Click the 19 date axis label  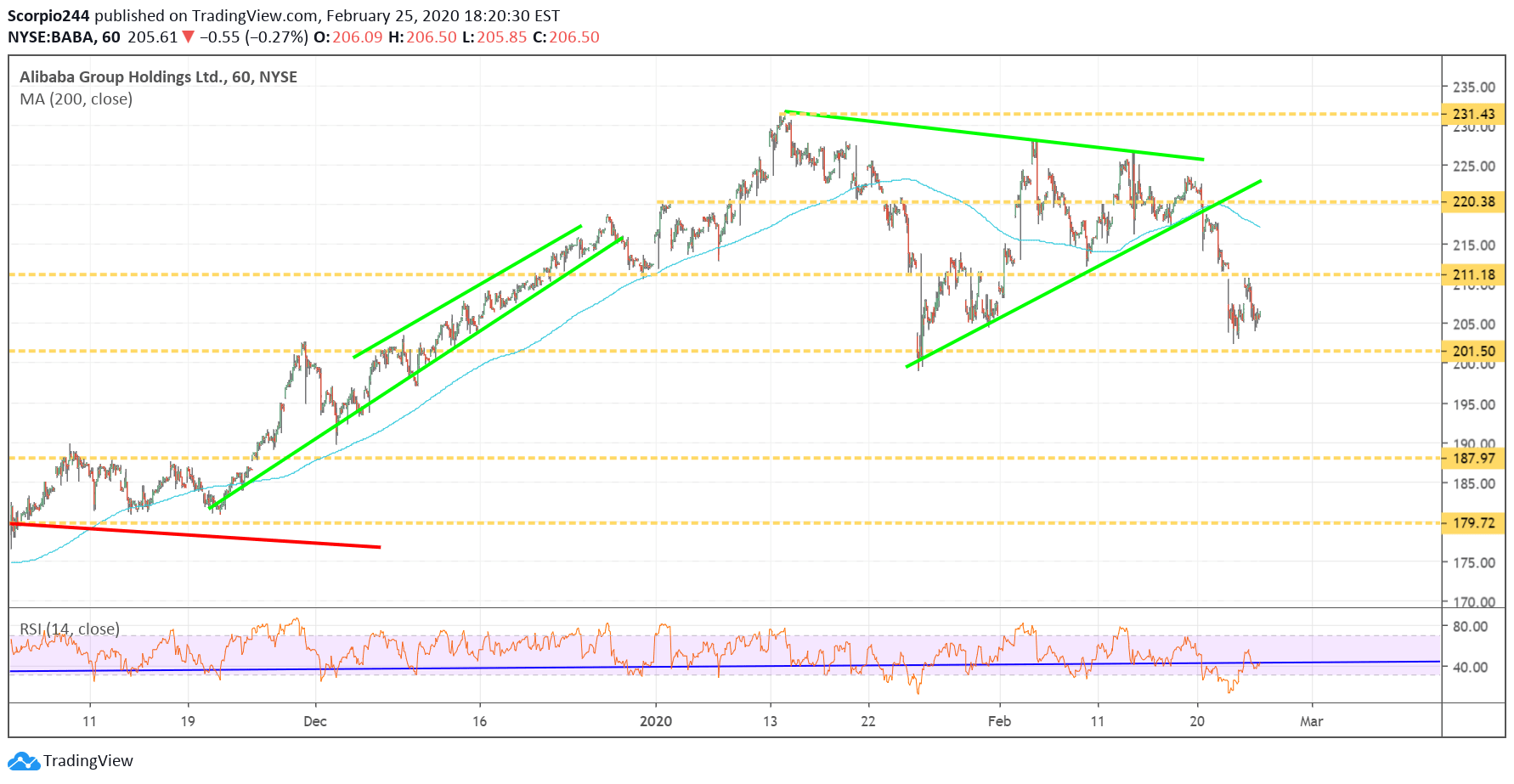(188, 721)
